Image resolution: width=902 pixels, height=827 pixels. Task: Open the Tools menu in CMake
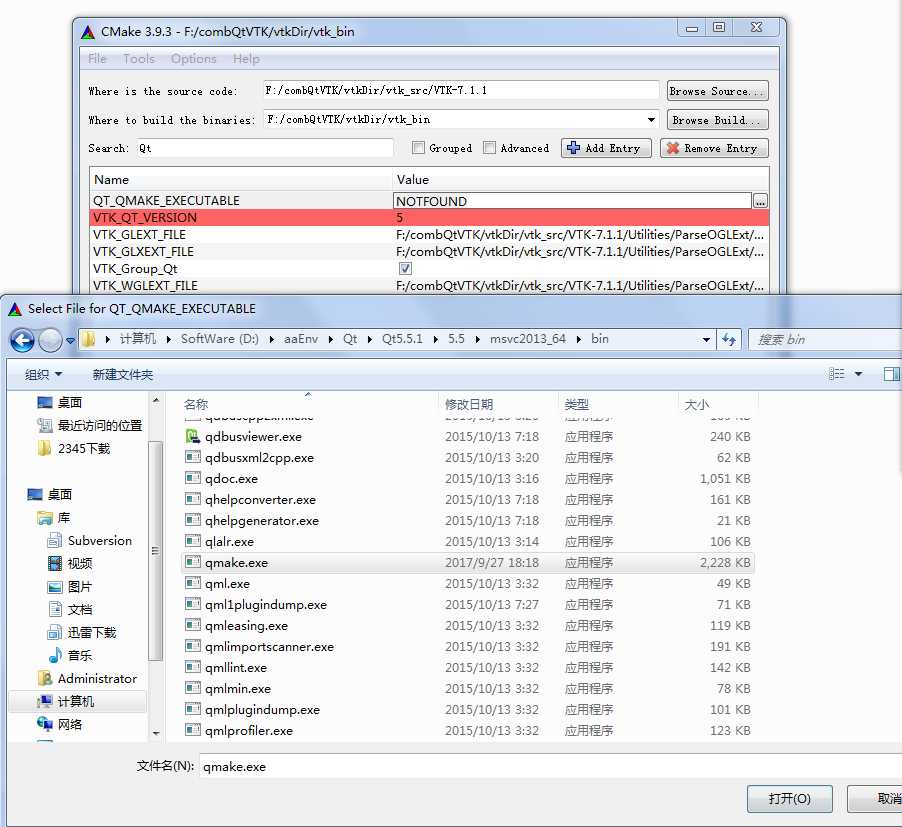pyautogui.click(x=139, y=59)
